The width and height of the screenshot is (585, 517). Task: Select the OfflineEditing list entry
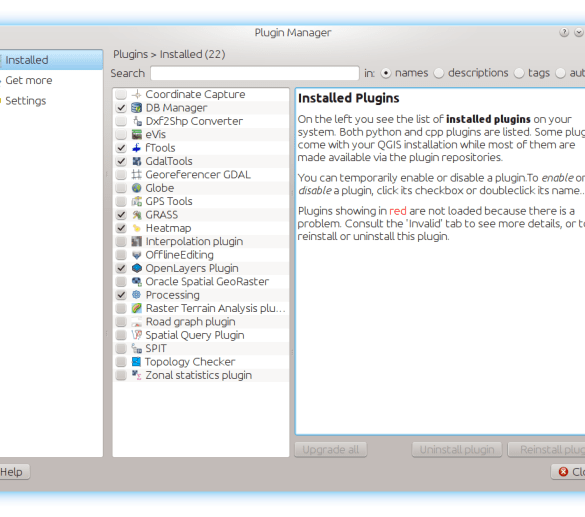201,255
